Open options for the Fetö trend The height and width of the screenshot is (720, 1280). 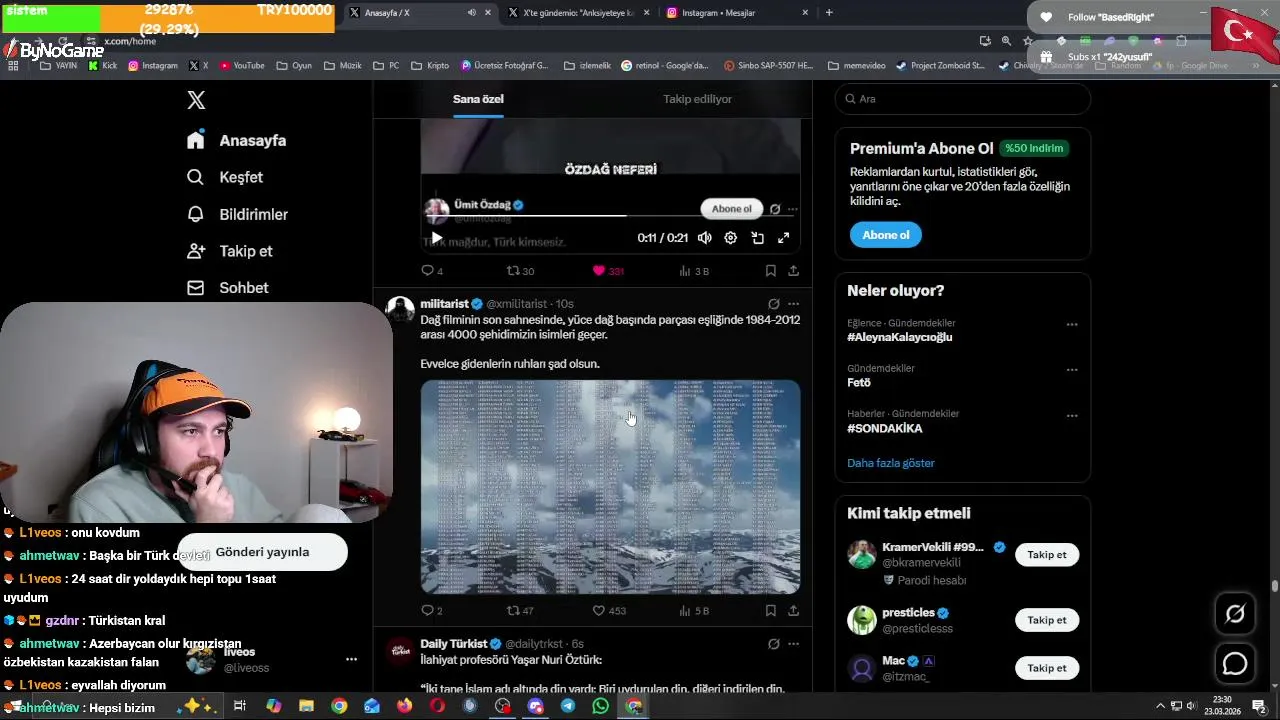1072,370
